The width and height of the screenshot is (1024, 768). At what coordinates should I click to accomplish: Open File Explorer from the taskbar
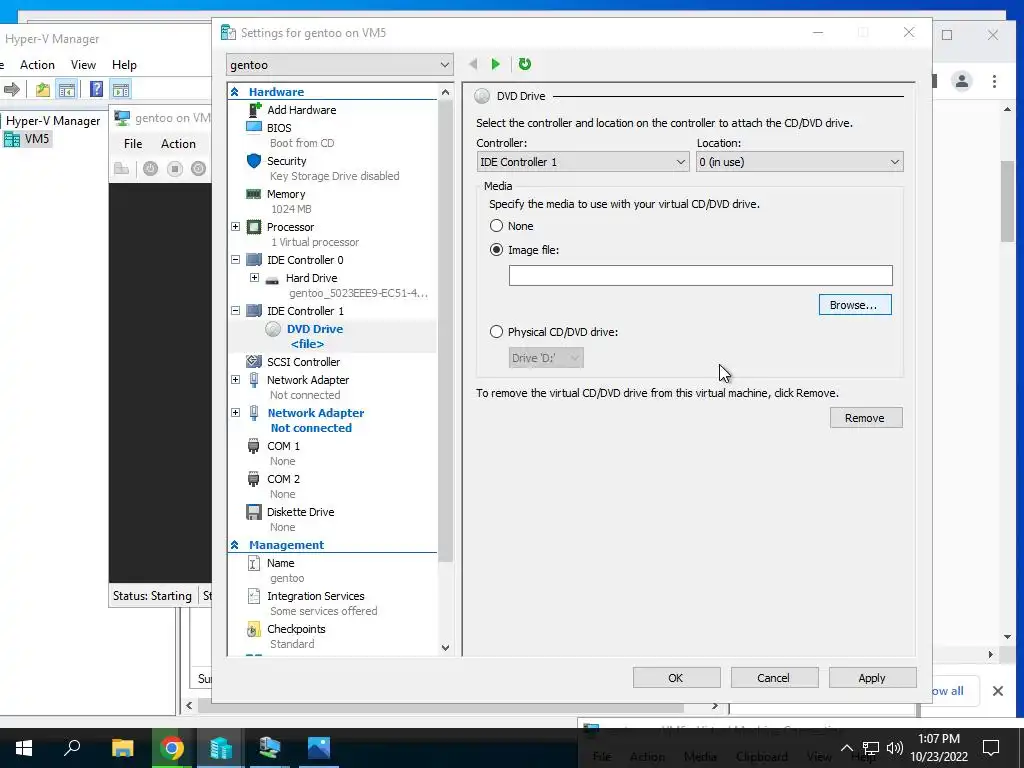pyautogui.click(x=122, y=748)
